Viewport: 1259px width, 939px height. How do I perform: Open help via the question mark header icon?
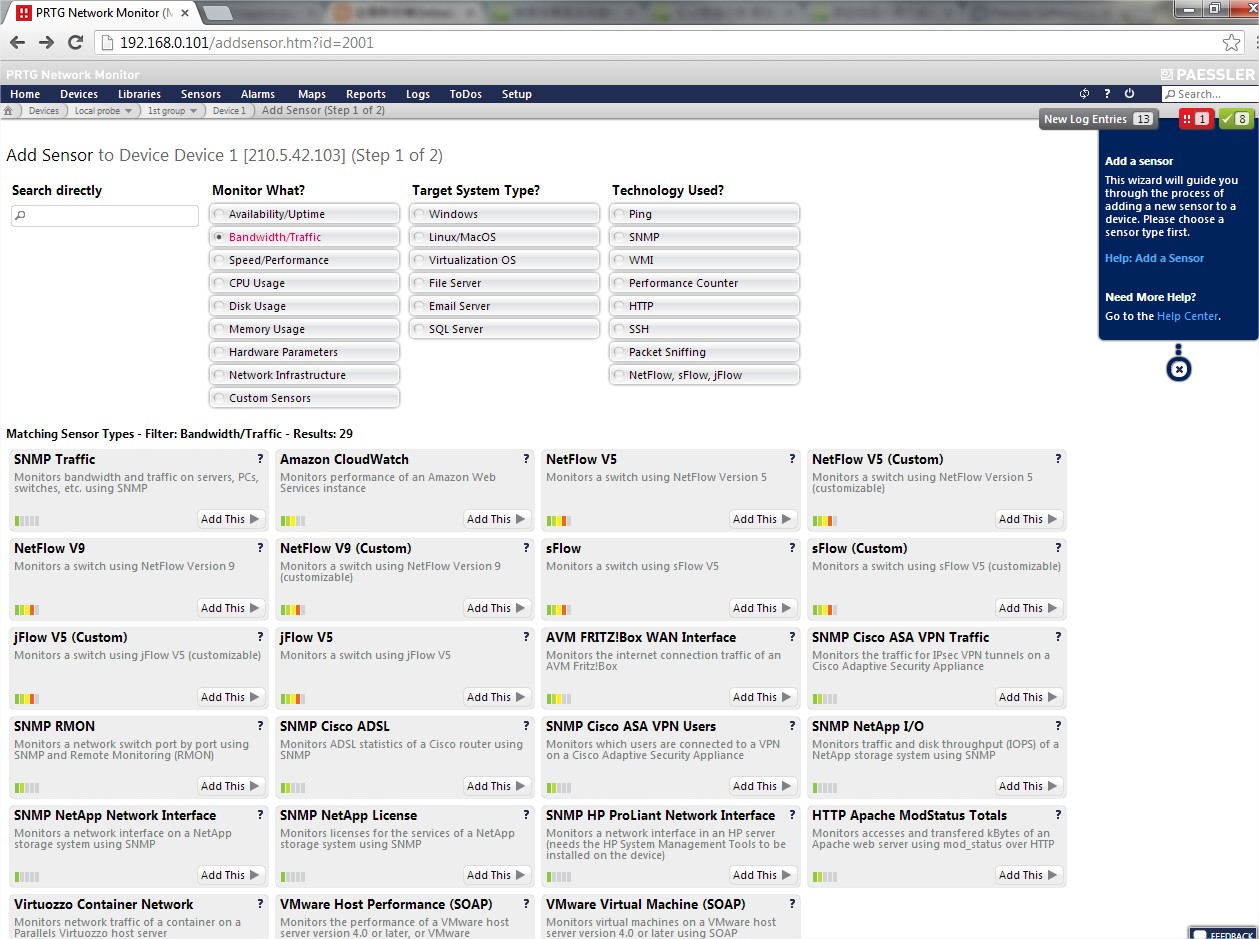pyautogui.click(x=1107, y=94)
